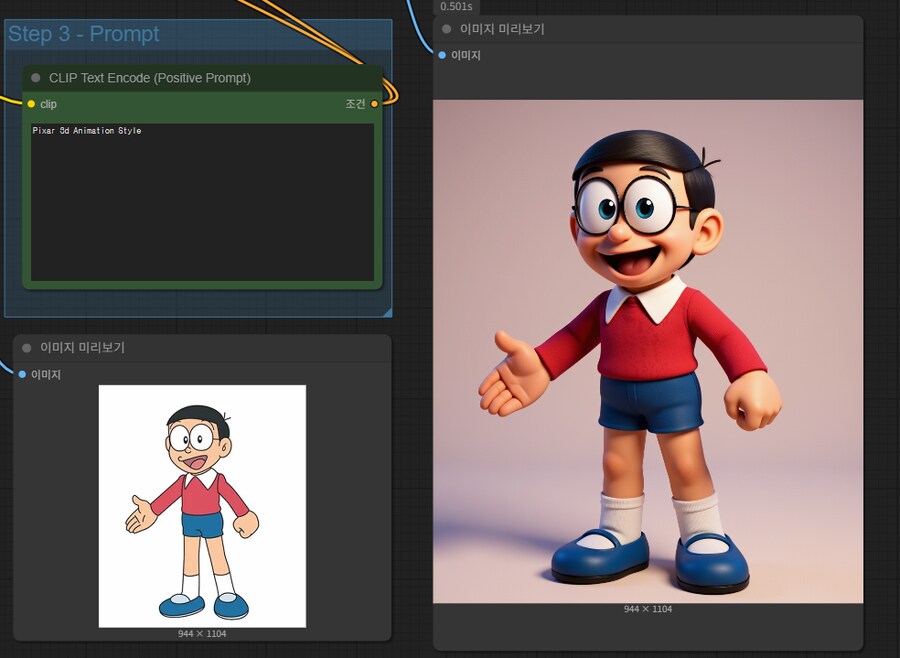Click the yellow clip input connector

click(x=31, y=104)
